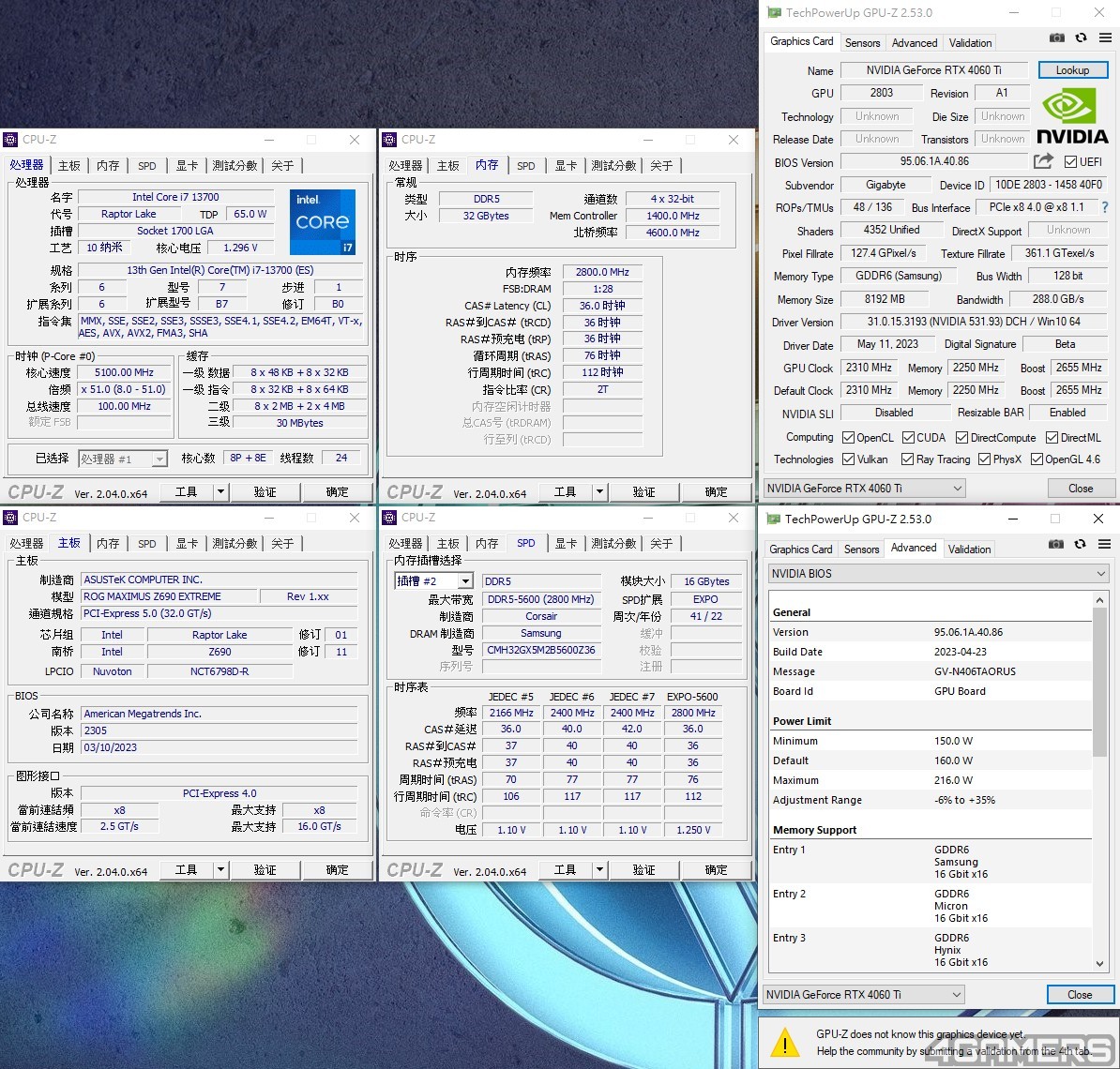Image resolution: width=1120 pixels, height=1069 pixels.
Task: Toggle CUDA checkbox
Action: pos(909,438)
